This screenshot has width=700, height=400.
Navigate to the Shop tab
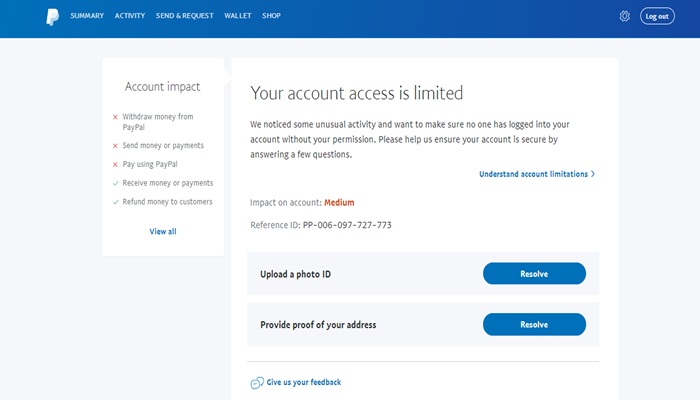271,16
